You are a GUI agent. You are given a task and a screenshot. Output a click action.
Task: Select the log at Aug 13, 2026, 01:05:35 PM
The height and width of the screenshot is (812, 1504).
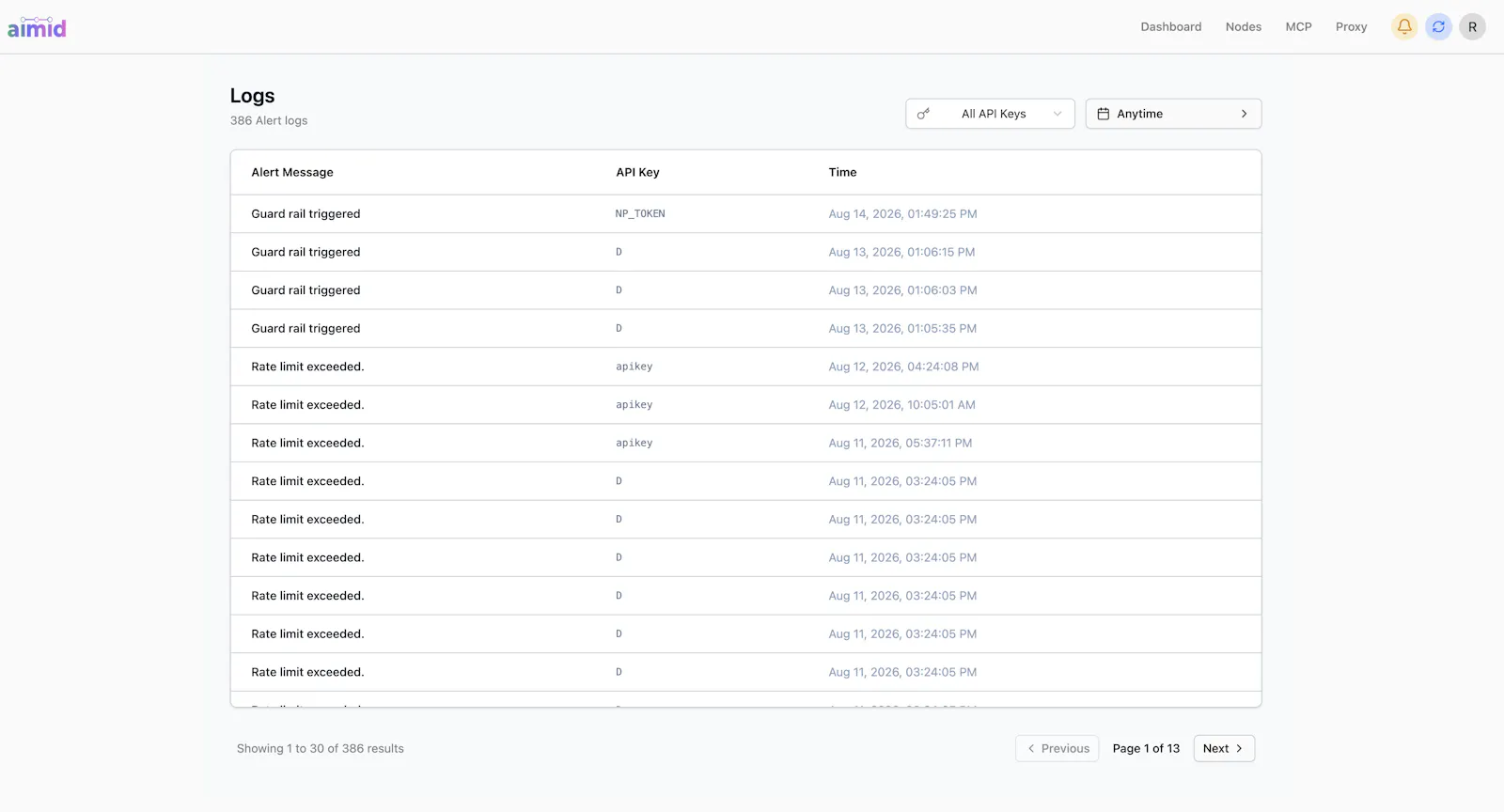pos(745,329)
